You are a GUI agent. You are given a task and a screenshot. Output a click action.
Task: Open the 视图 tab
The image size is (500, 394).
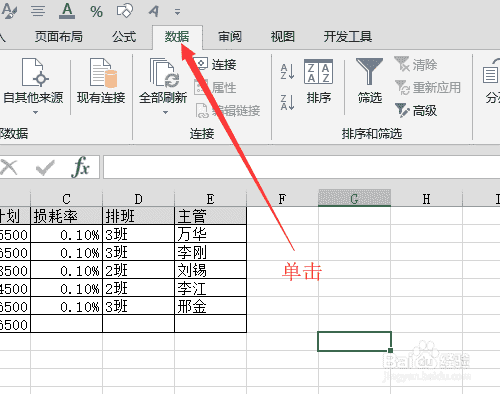pos(282,37)
